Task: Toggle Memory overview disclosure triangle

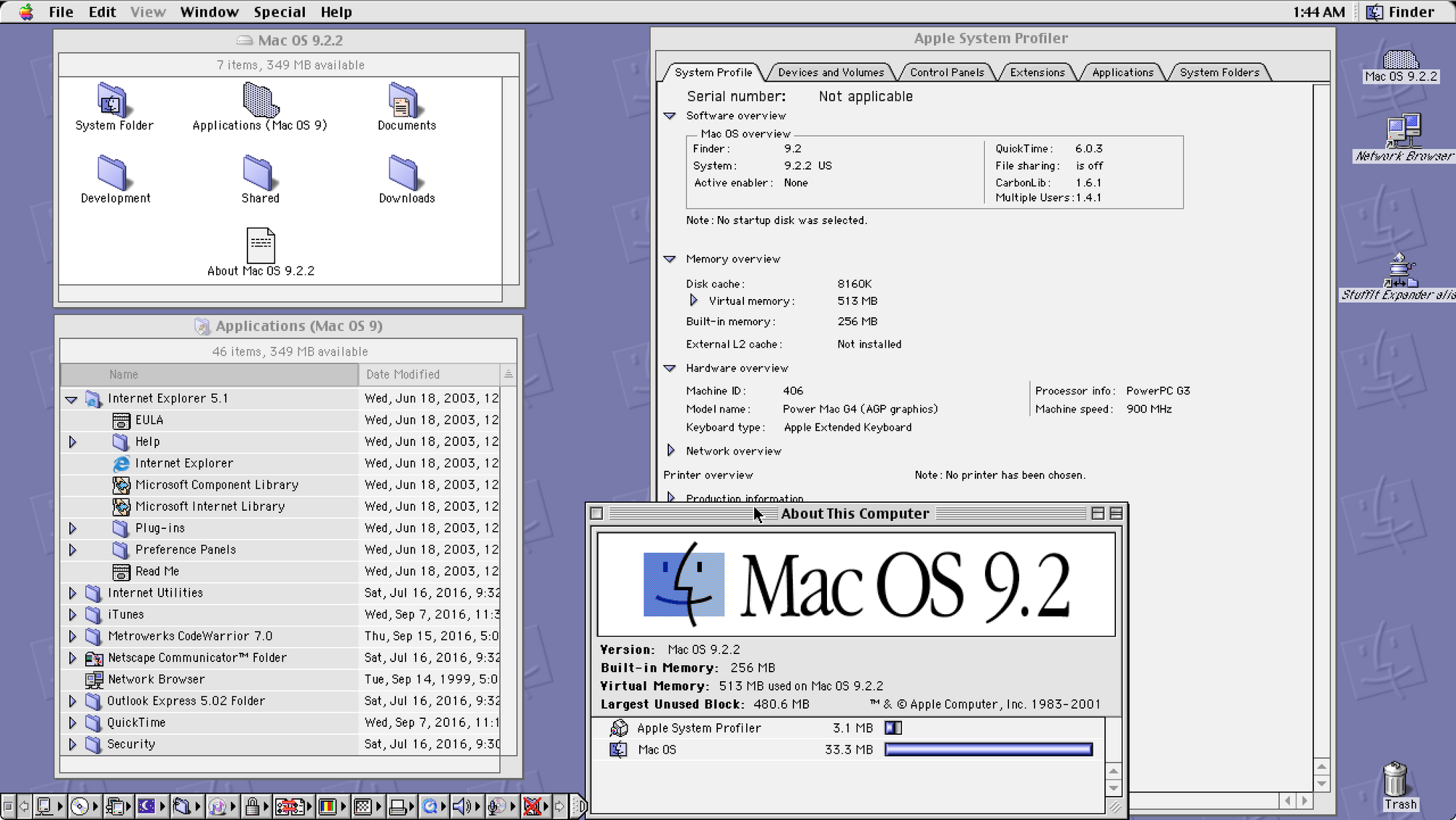Action: point(668,258)
